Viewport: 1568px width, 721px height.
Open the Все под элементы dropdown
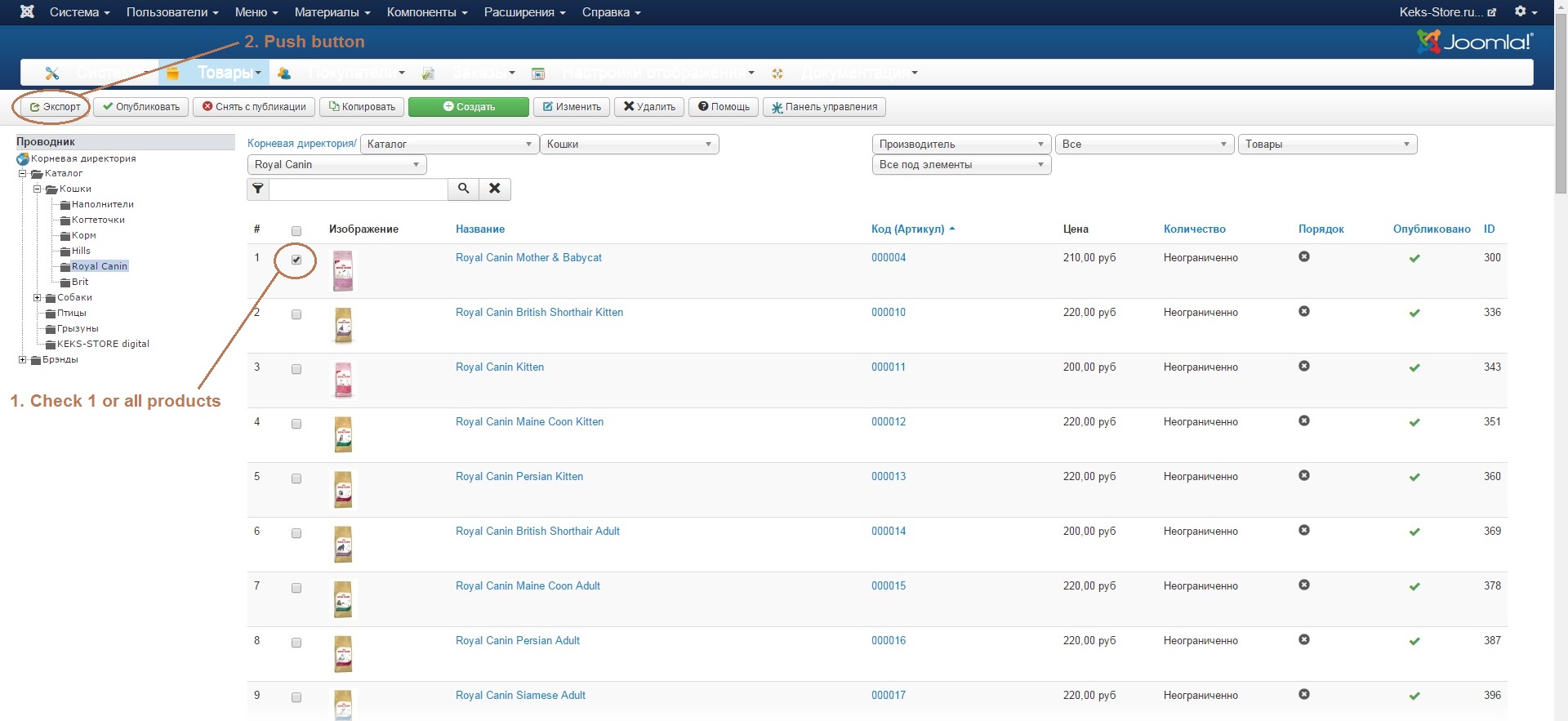click(x=962, y=165)
